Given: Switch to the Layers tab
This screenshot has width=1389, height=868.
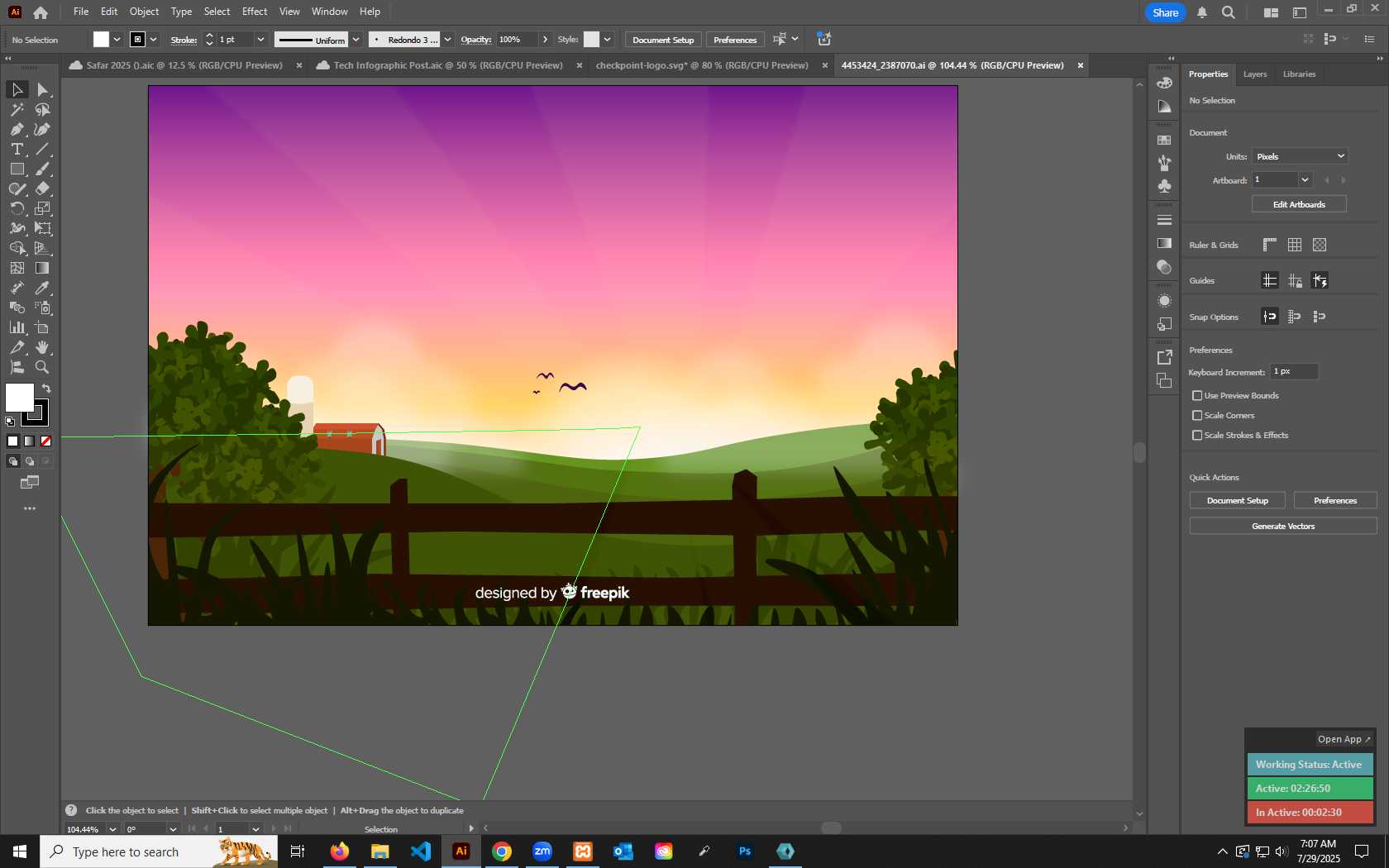Looking at the screenshot, I should coord(1254,74).
